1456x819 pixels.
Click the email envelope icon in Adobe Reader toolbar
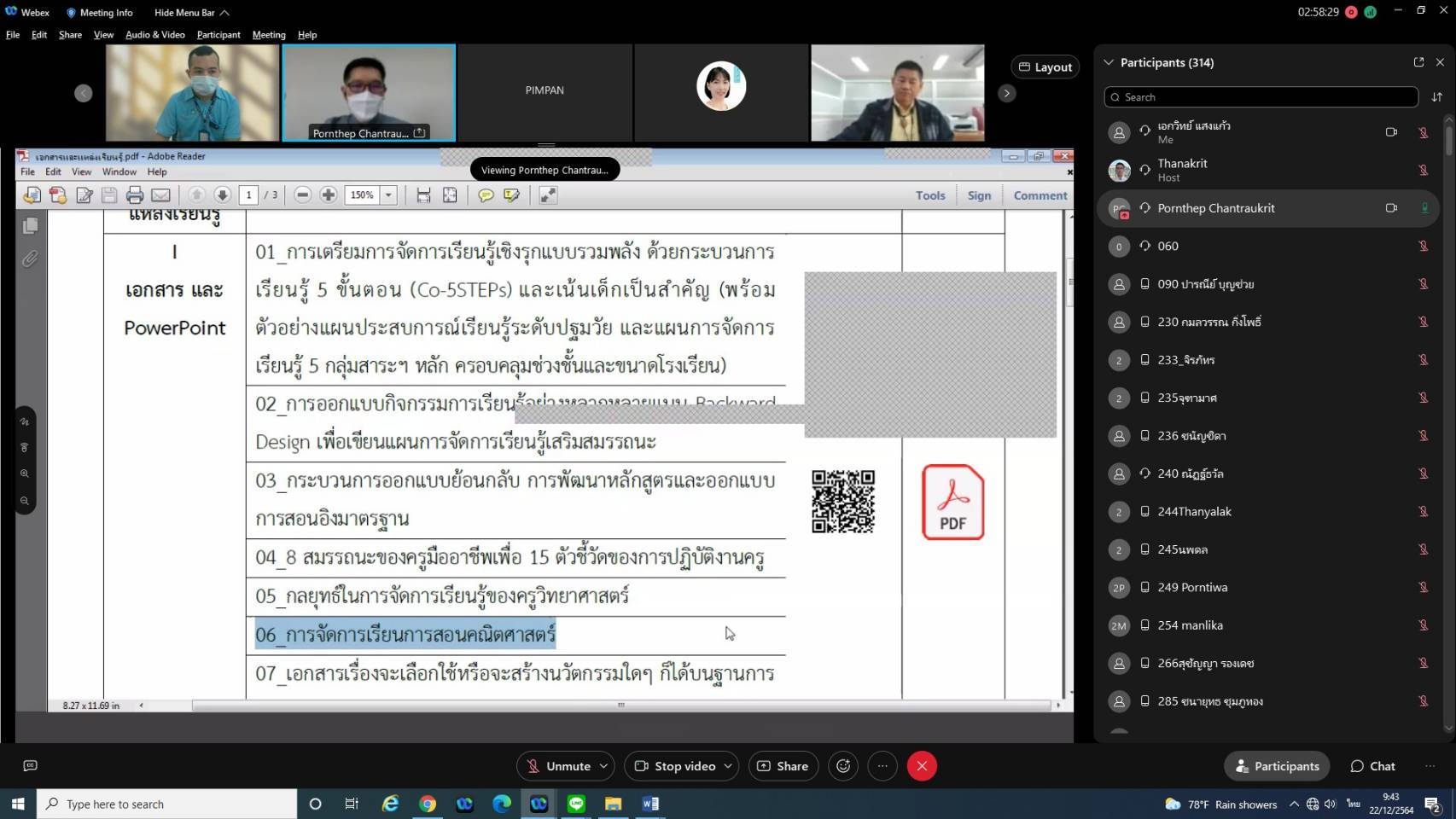pyautogui.click(x=160, y=195)
